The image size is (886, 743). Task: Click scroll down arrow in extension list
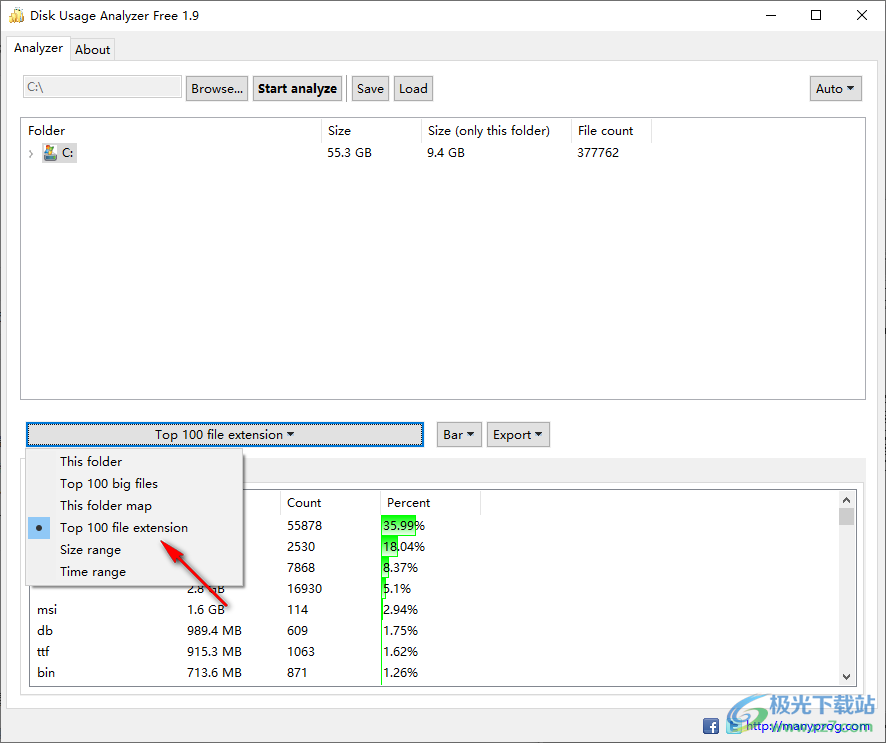point(846,677)
